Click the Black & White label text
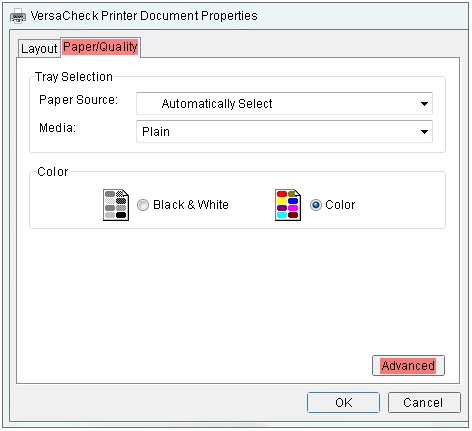 (x=191, y=205)
